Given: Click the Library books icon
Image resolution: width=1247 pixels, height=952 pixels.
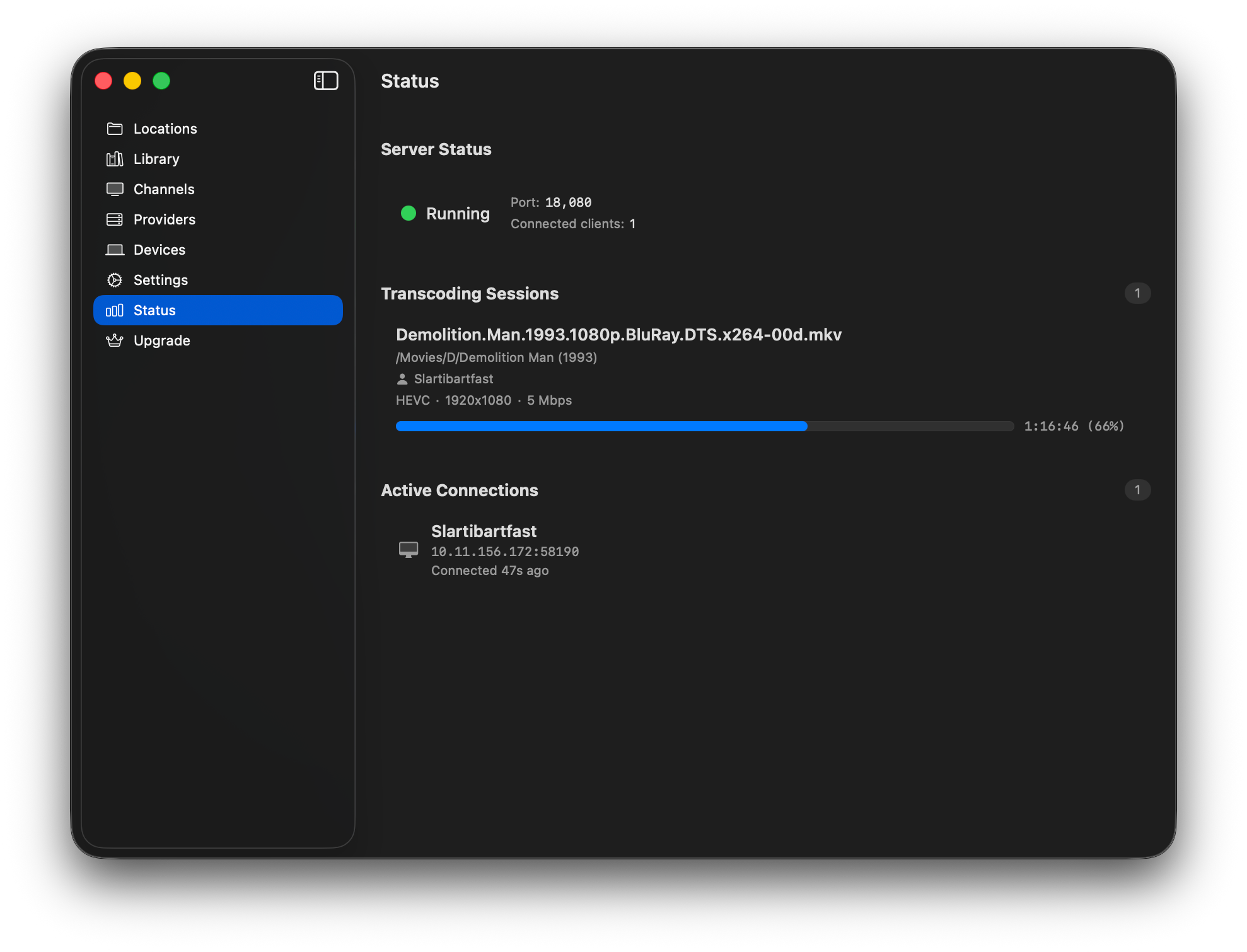Looking at the screenshot, I should 115,159.
